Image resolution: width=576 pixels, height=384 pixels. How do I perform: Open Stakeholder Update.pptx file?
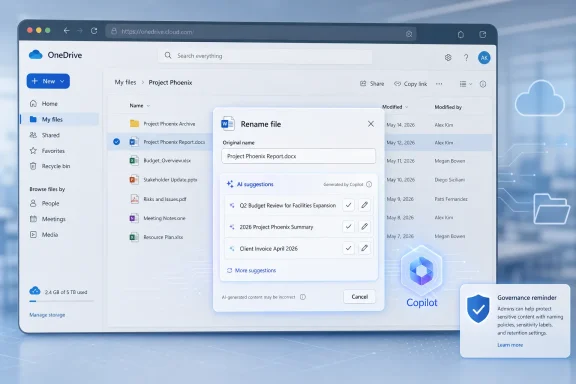170,180
